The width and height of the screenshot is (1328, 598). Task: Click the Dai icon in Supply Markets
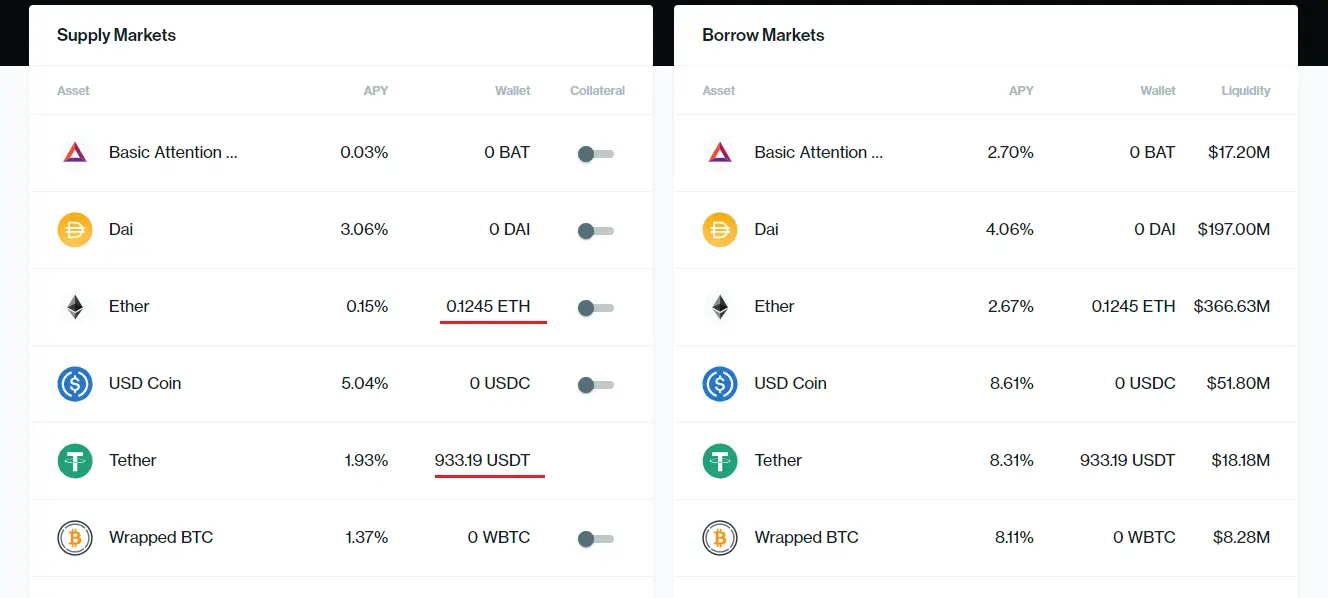coord(75,230)
